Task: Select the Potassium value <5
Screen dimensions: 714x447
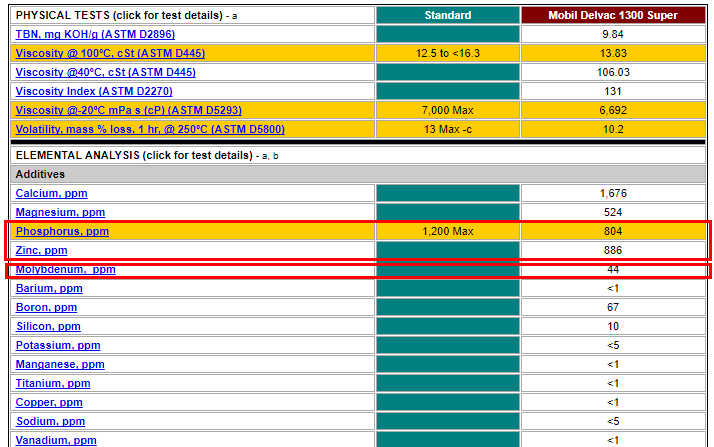Action: pos(613,345)
